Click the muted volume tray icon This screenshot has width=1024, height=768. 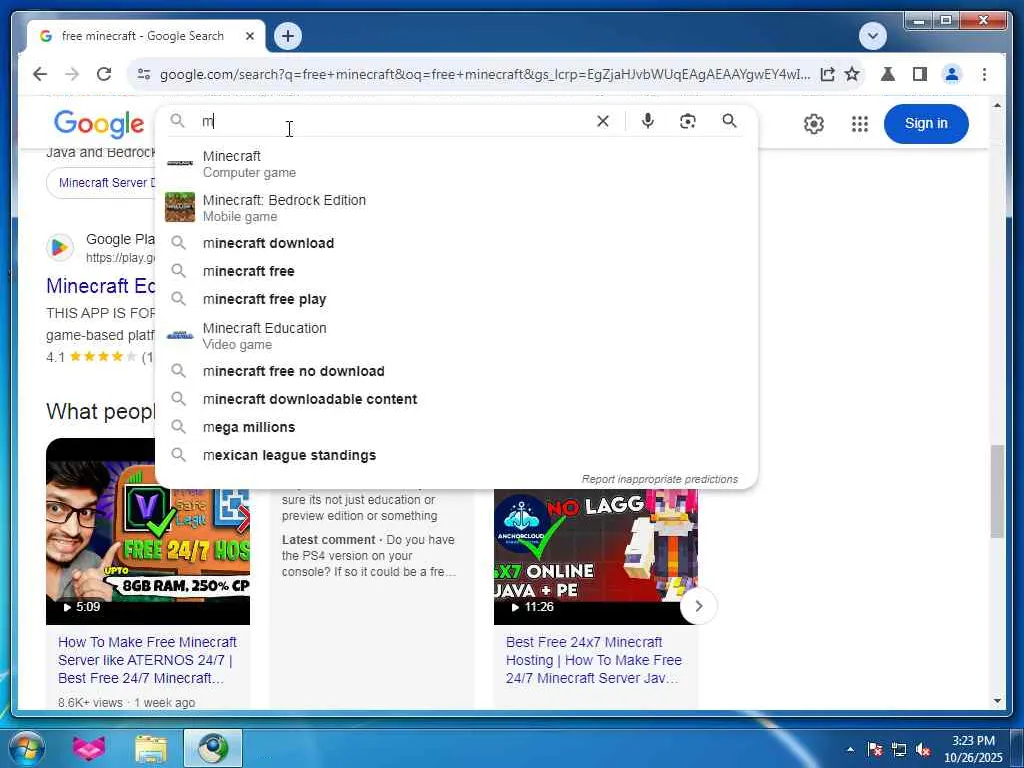click(923, 749)
